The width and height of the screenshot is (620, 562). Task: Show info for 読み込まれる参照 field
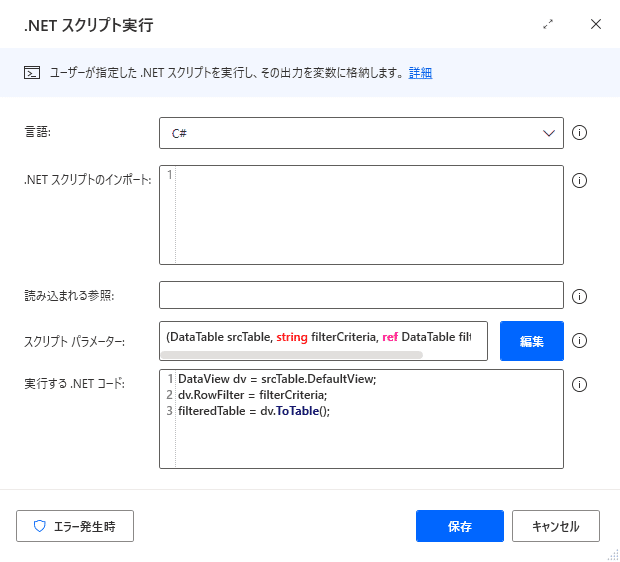[x=579, y=296]
